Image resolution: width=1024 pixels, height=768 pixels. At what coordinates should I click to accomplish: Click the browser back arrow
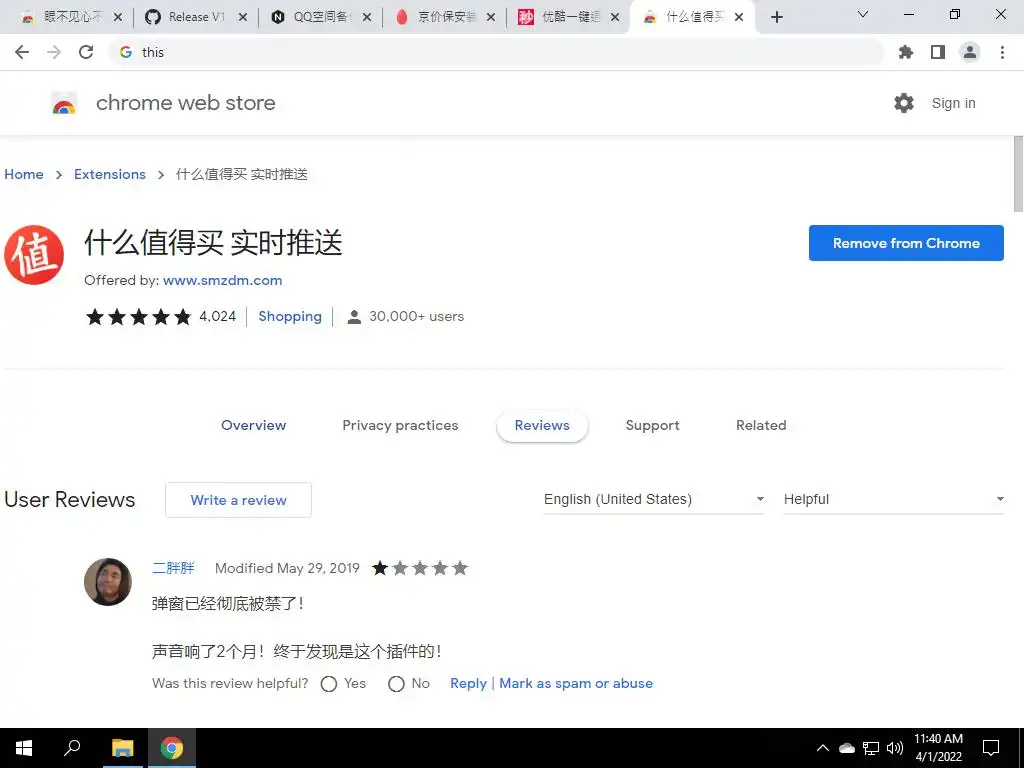pos(22,52)
